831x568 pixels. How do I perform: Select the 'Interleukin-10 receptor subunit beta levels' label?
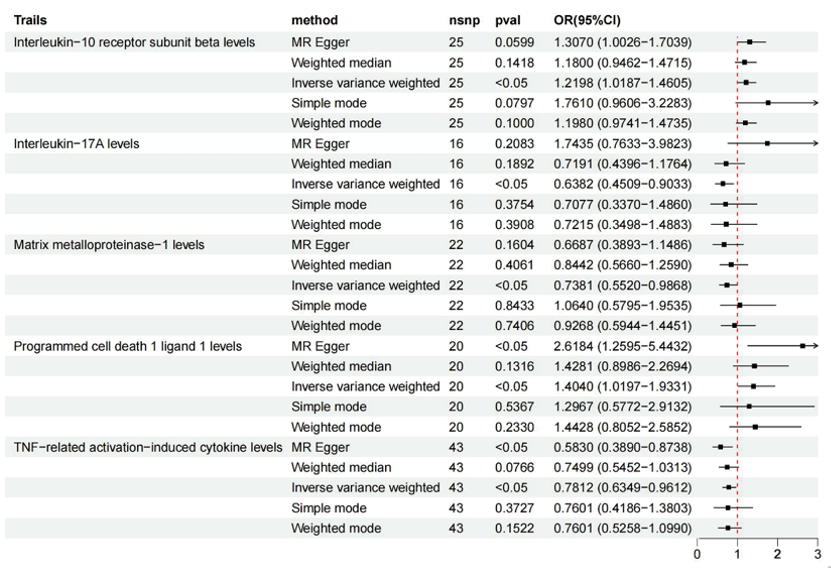click(134, 42)
